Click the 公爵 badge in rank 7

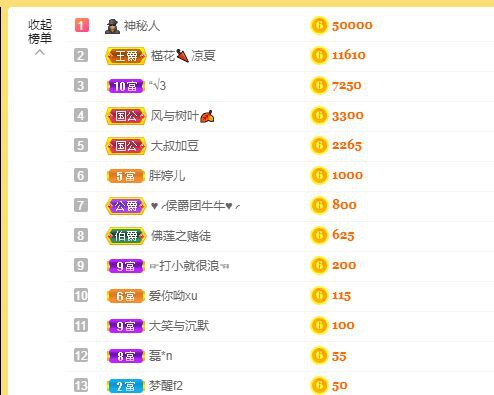click(x=126, y=206)
